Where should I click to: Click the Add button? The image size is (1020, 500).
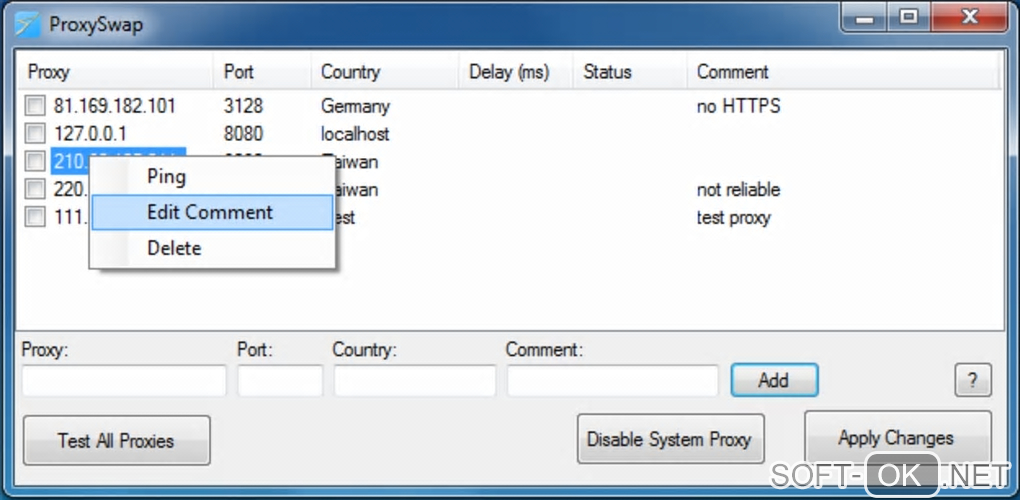coord(774,380)
